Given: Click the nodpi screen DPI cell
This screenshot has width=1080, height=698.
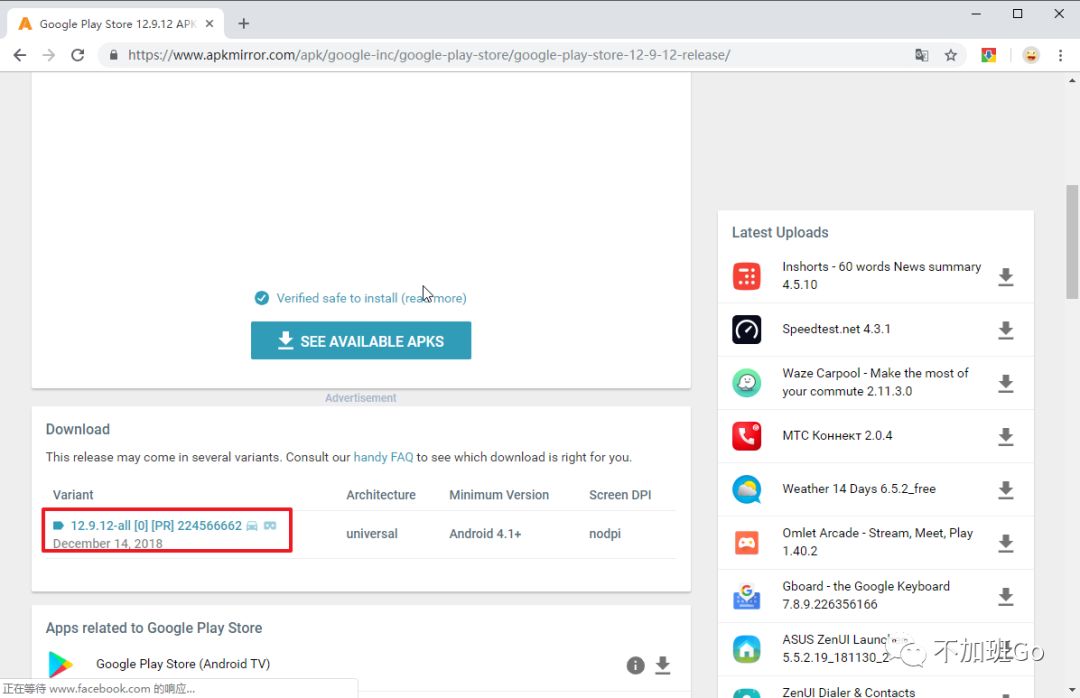Looking at the screenshot, I should 605,534.
